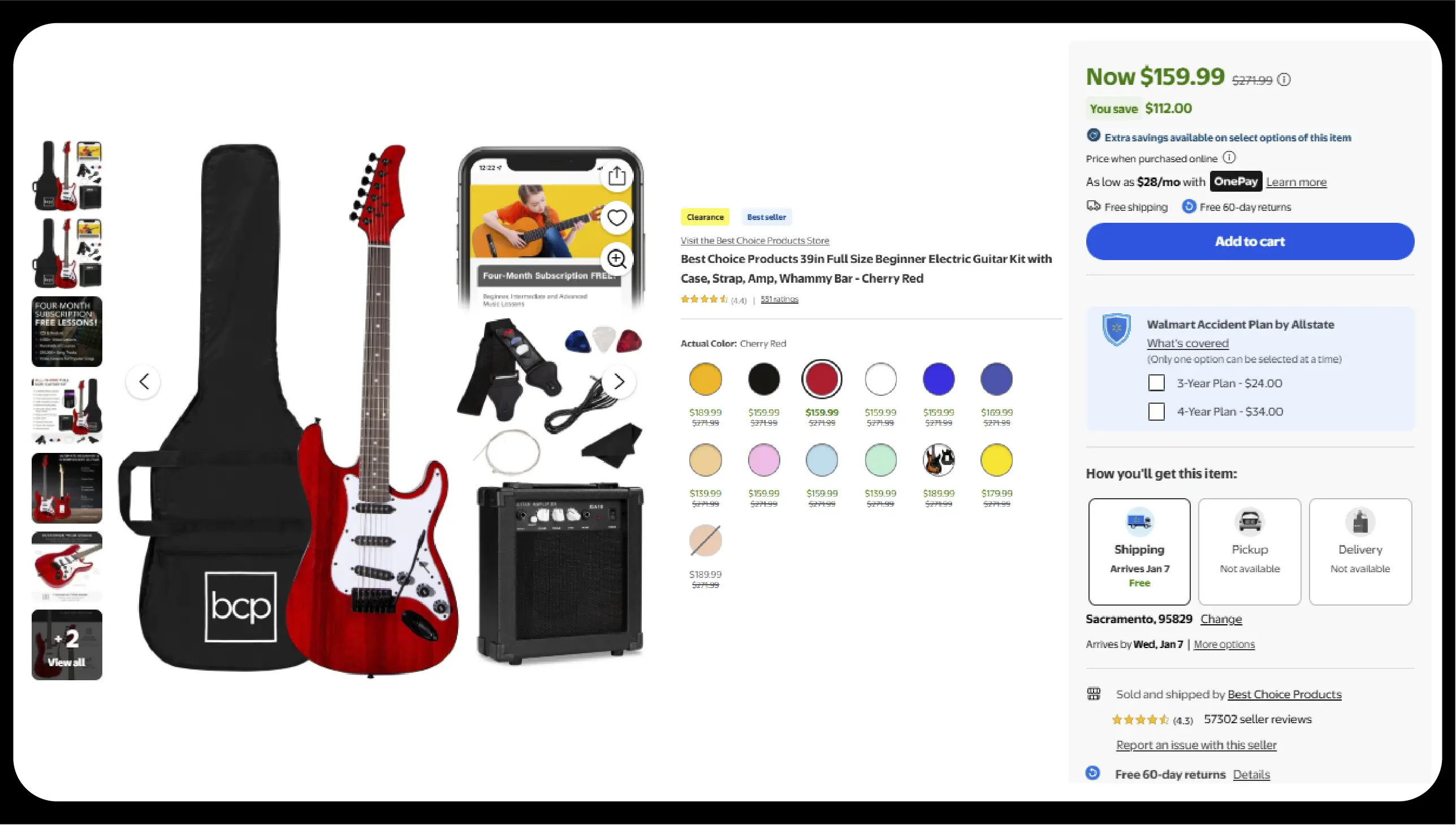
Task: Click info icon beside crossed-out $271.99 price
Action: (1284, 80)
